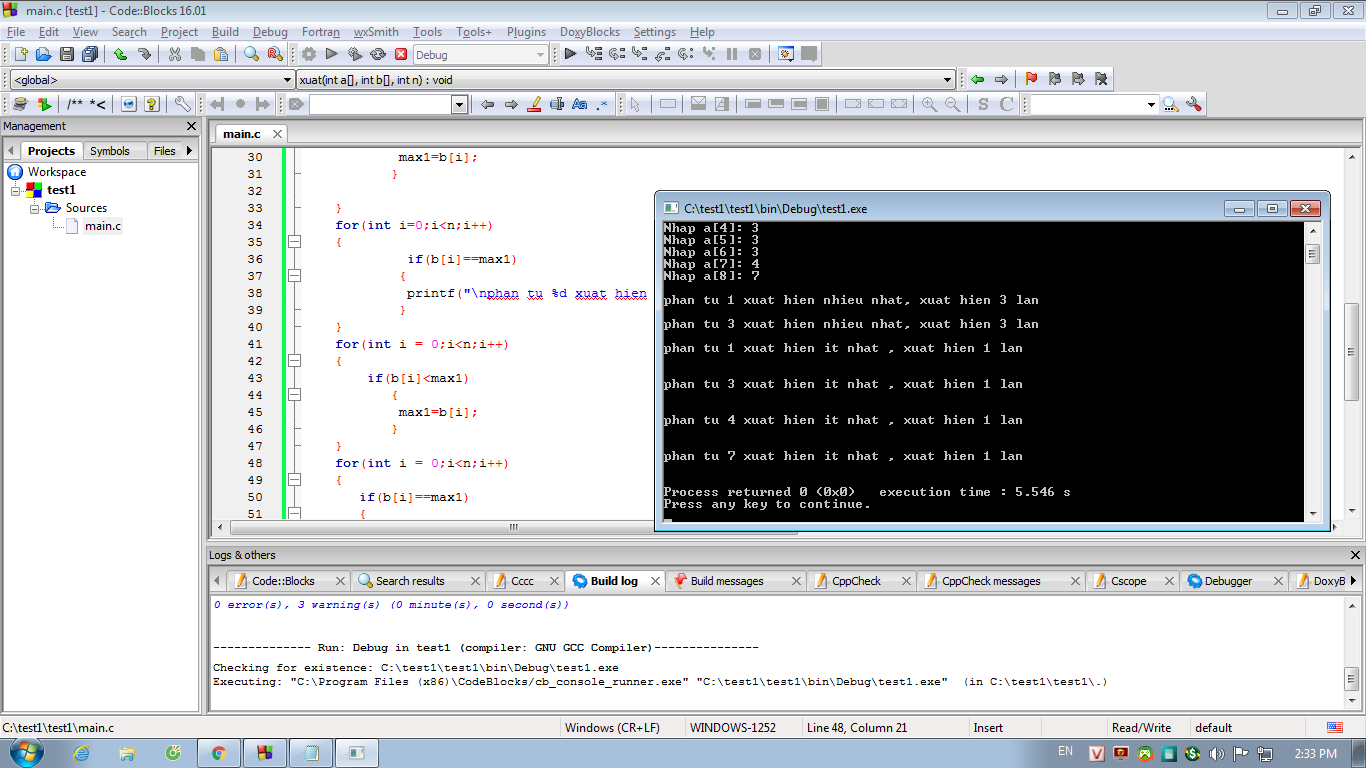
Task: Open the xuat function selector dropdown
Action: tap(948, 80)
